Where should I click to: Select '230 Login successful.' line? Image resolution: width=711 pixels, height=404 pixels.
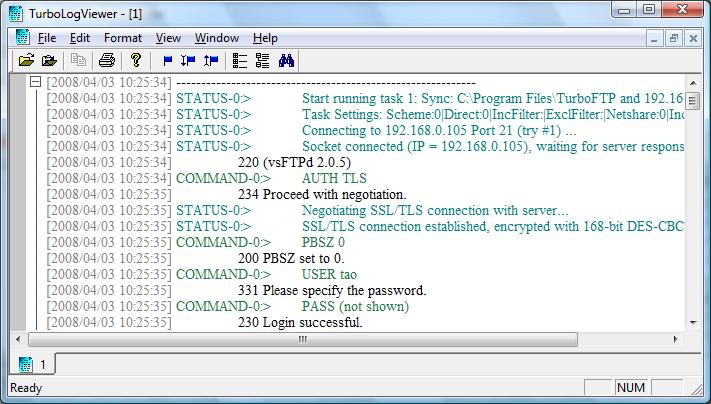tap(300, 322)
